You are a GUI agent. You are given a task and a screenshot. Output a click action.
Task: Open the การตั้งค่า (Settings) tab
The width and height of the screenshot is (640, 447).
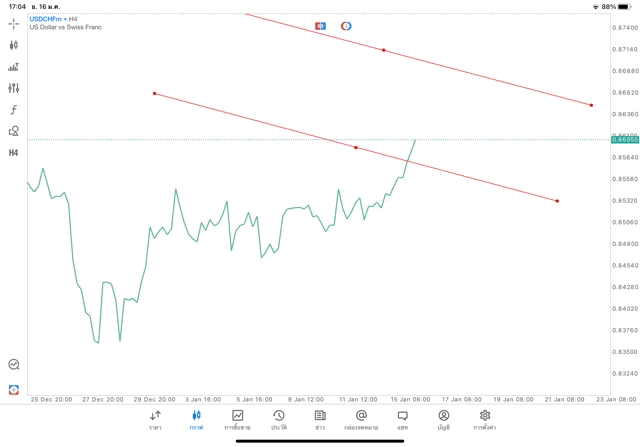click(x=485, y=419)
